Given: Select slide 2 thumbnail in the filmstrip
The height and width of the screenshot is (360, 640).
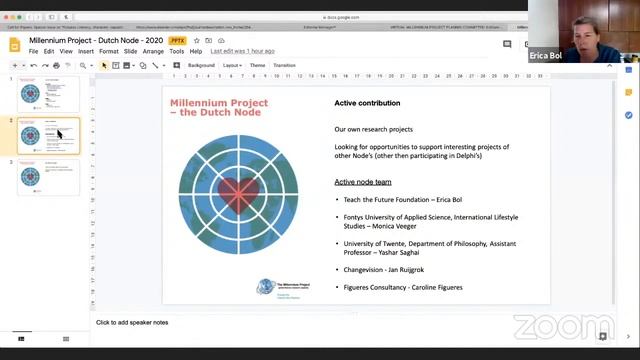Looking at the screenshot, I should (49, 136).
